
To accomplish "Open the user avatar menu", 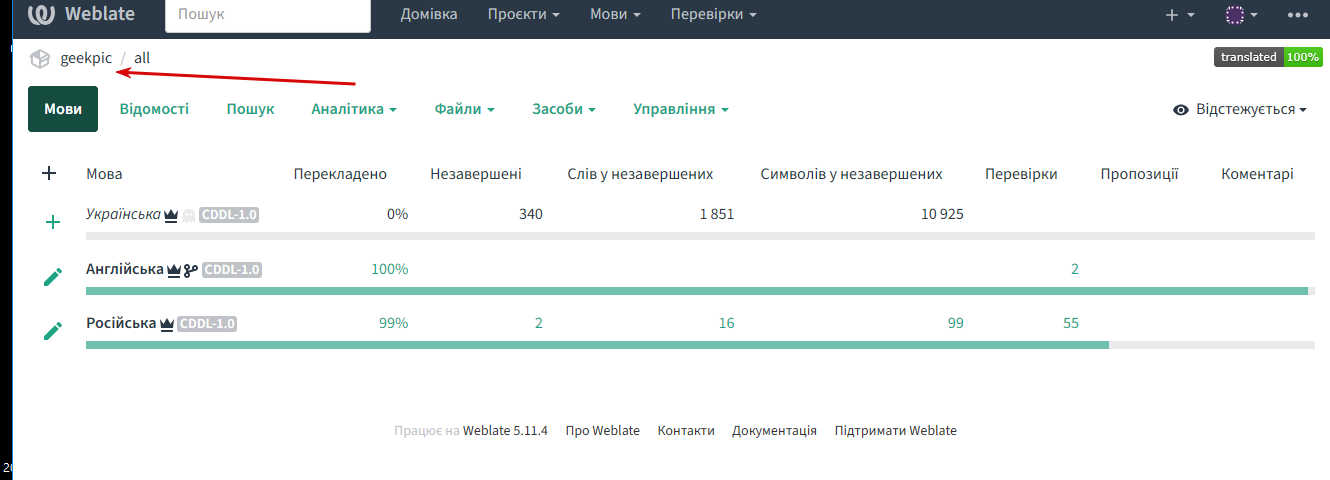I will [x=1242, y=15].
